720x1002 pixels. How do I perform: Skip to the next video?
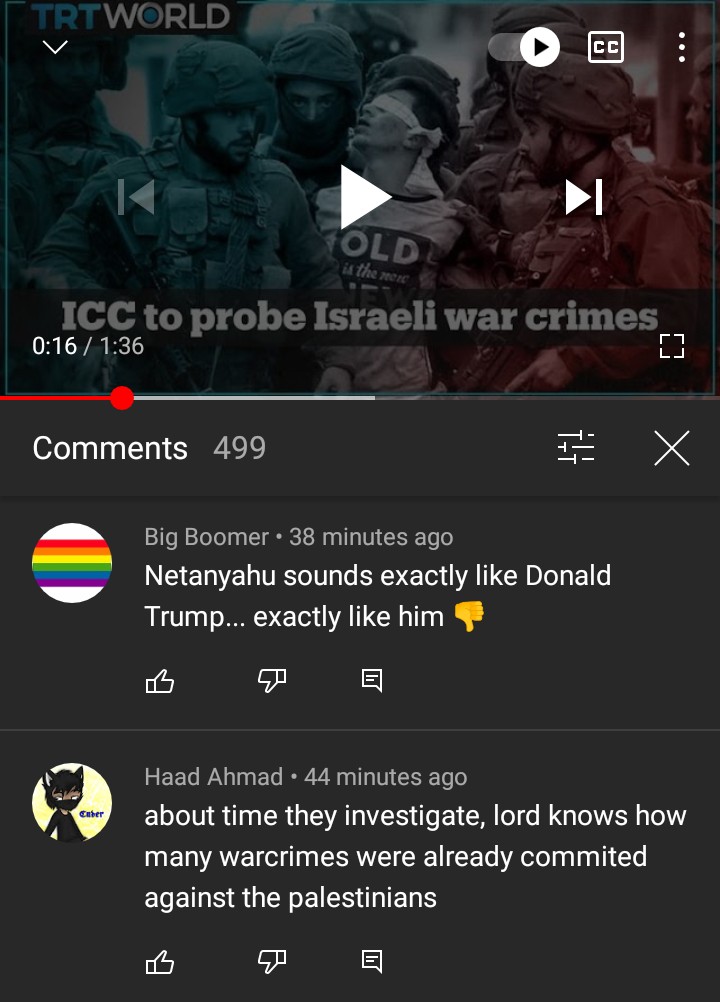pyautogui.click(x=583, y=197)
